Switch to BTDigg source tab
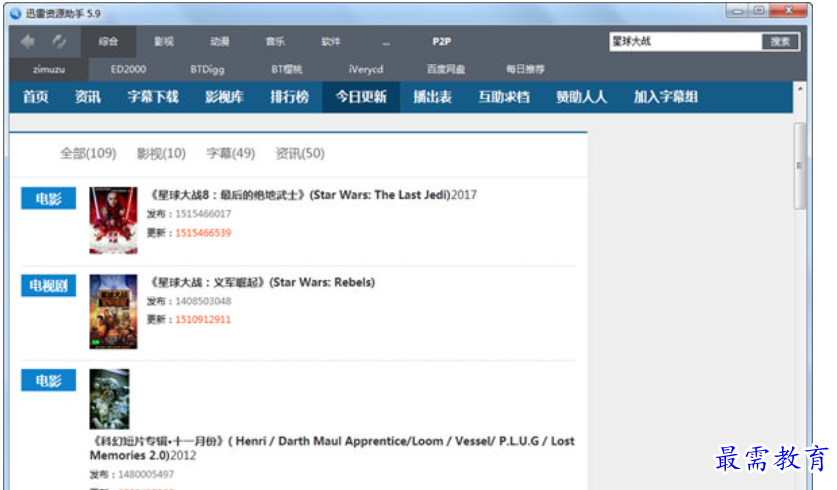This screenshot has height=490, width=837. pos(207,69)
